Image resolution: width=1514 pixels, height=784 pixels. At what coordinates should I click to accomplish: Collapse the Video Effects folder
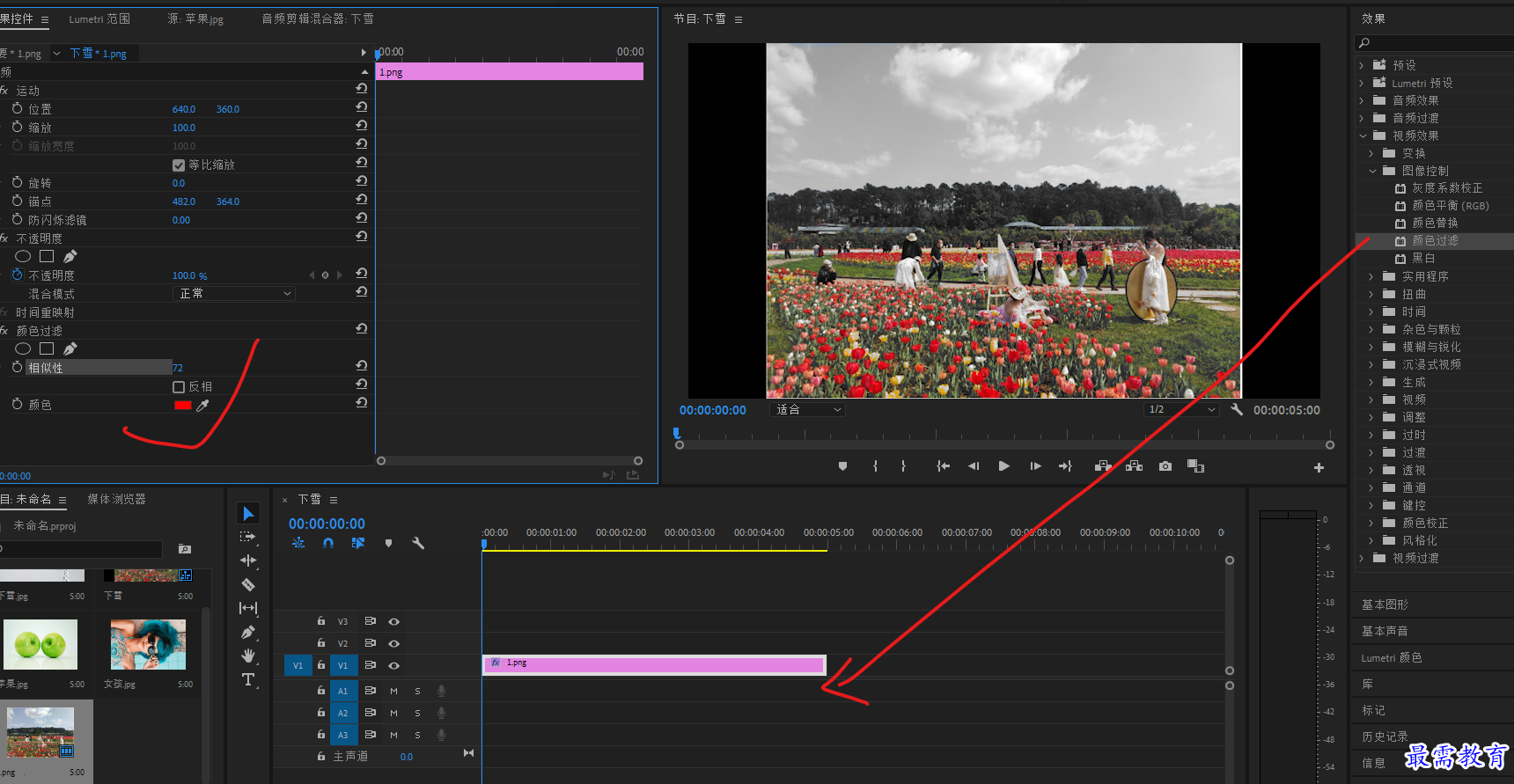pyautogui.click(x=1363, y=136)
